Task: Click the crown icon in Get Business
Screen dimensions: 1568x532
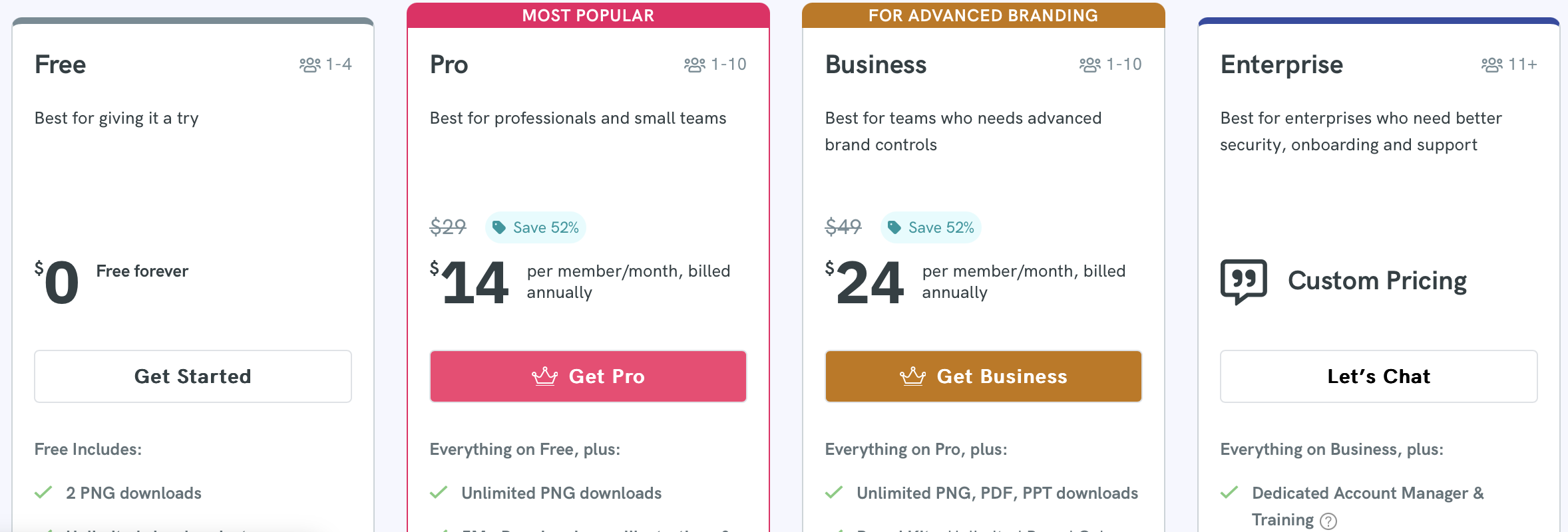Action: 912,376
